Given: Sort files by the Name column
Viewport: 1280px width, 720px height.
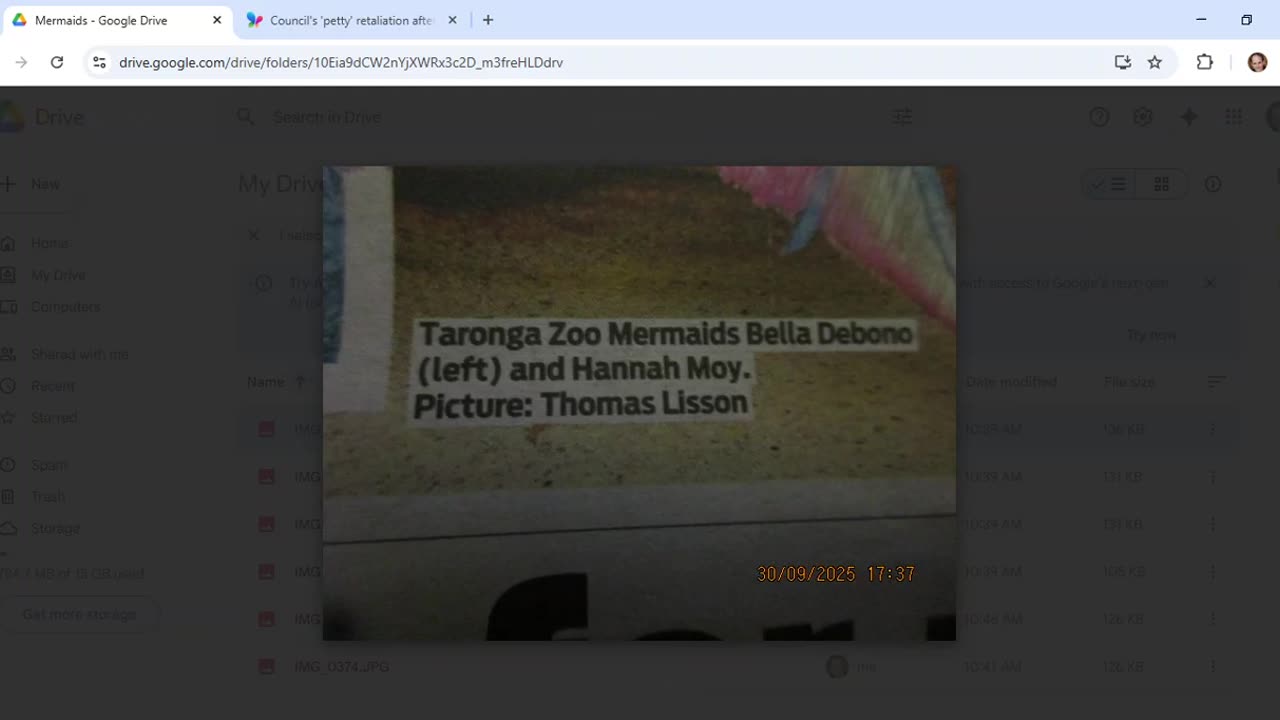Looking at the screenshot, I should (266, 382).
